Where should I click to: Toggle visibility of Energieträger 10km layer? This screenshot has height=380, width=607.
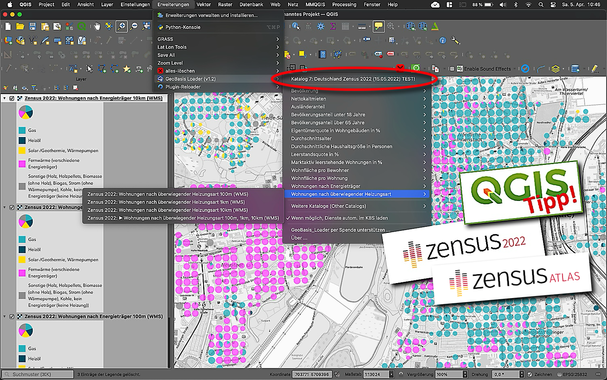tap(12, 98)
